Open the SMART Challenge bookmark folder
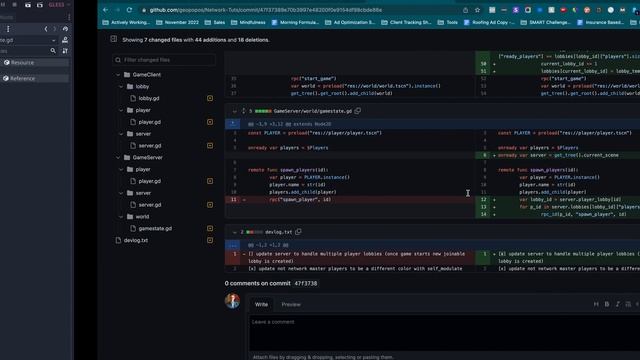Screen dimensions: 640x360 pyautogui.click(x=546, y=22)
